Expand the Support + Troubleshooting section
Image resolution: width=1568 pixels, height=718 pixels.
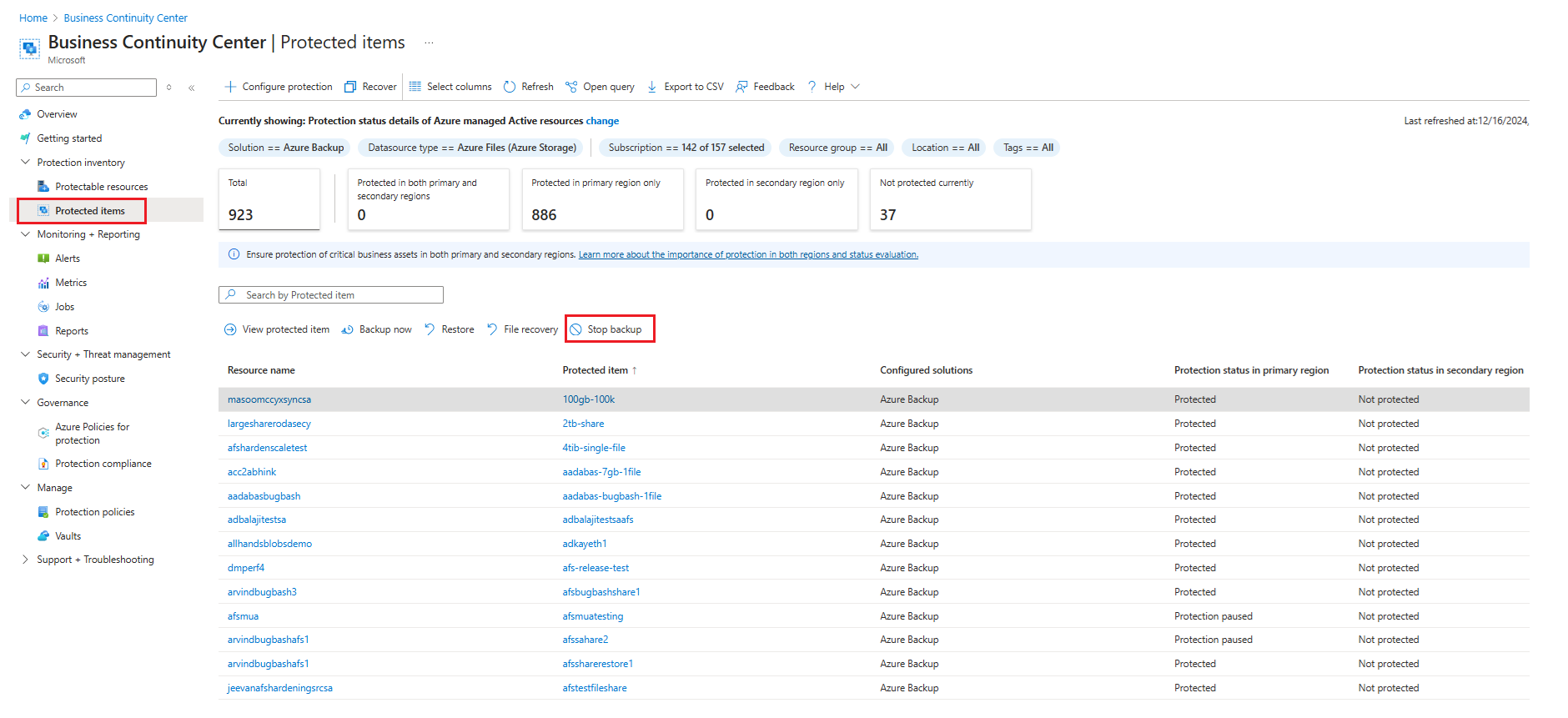pos(25,560)
